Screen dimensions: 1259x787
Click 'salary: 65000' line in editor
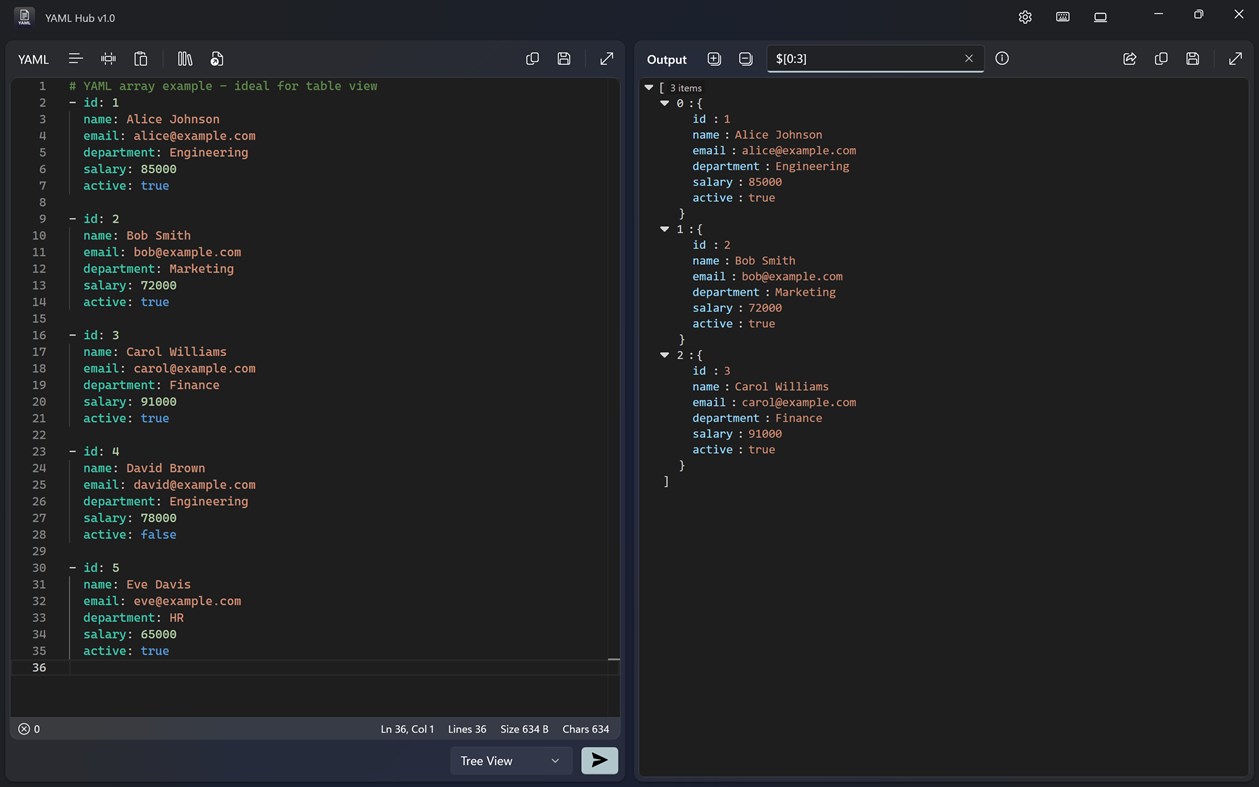pyautogui.click(x=130, y=634)
